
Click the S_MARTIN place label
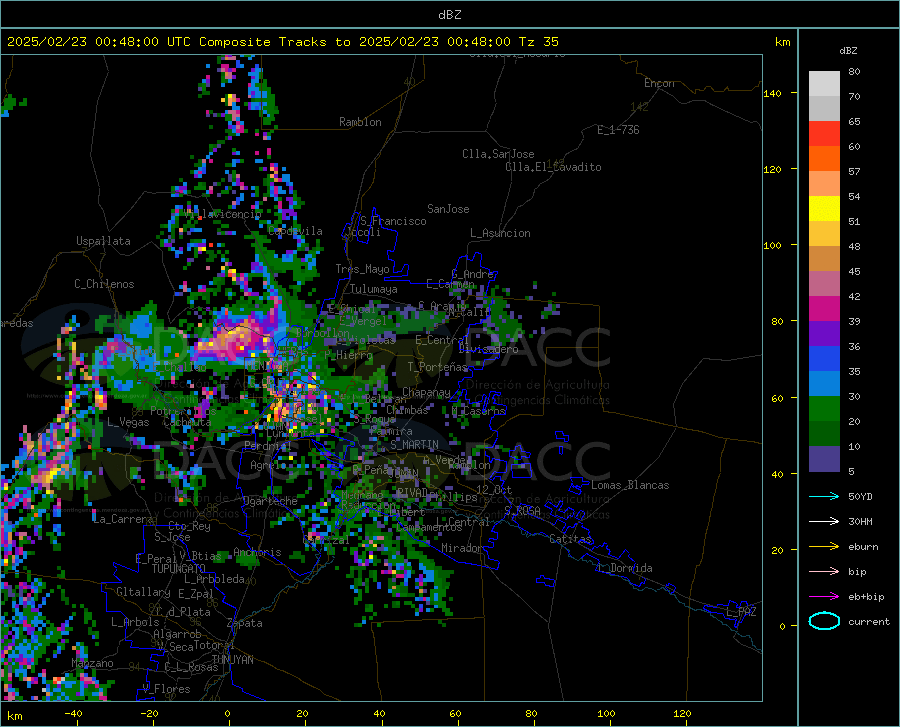point(414,445)
